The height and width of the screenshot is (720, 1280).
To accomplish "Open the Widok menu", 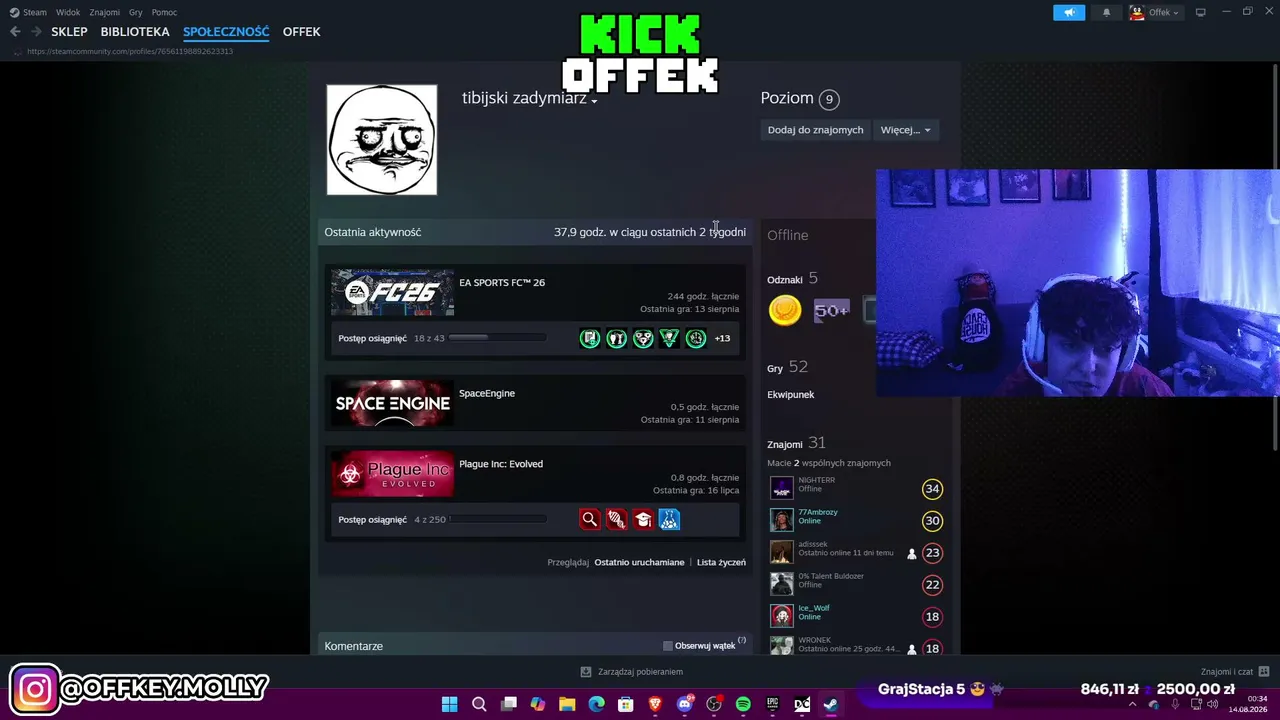I will 68,13.
